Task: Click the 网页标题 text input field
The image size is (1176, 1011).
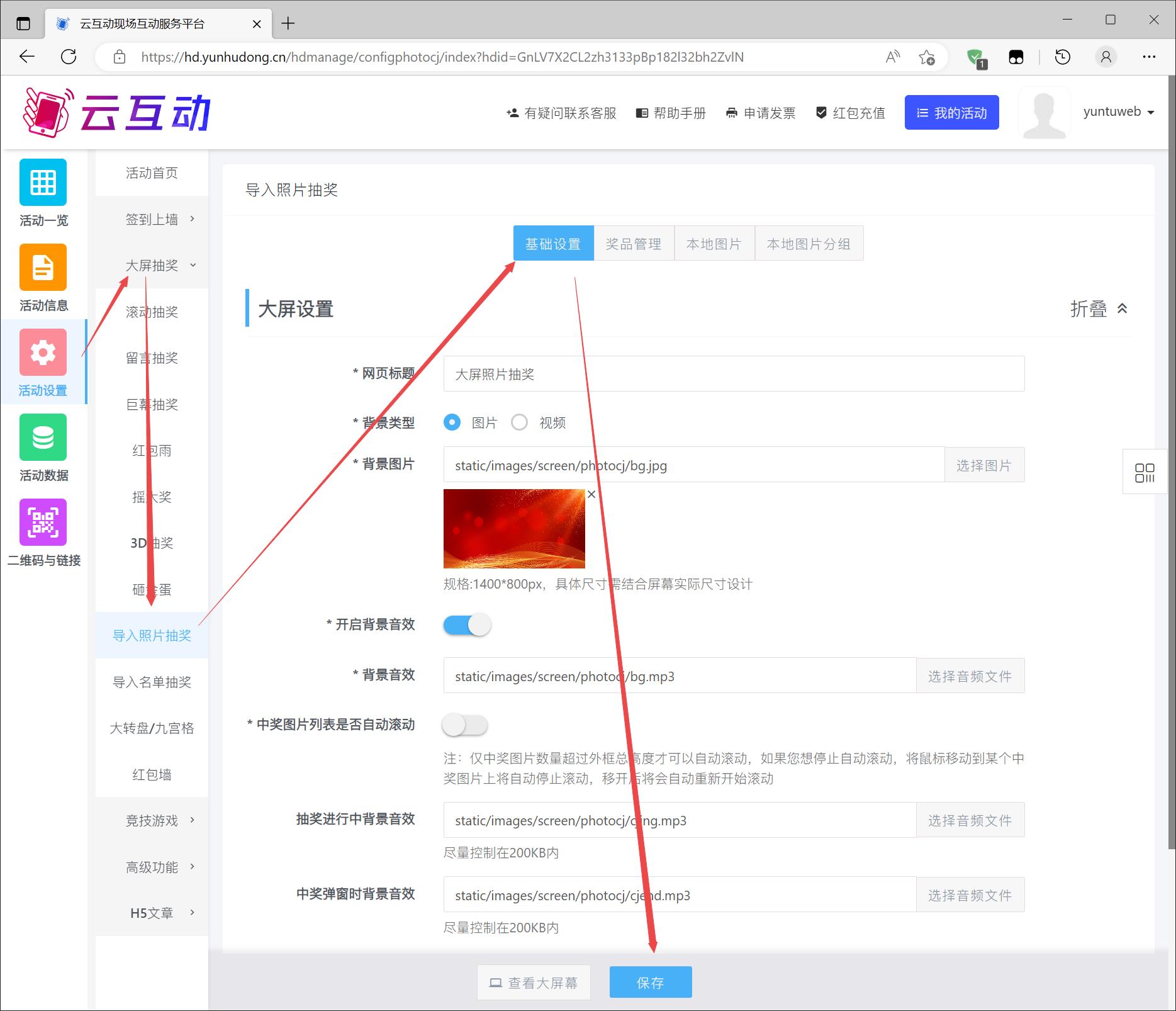Action: pyautogui.click(x=733, y=374)
